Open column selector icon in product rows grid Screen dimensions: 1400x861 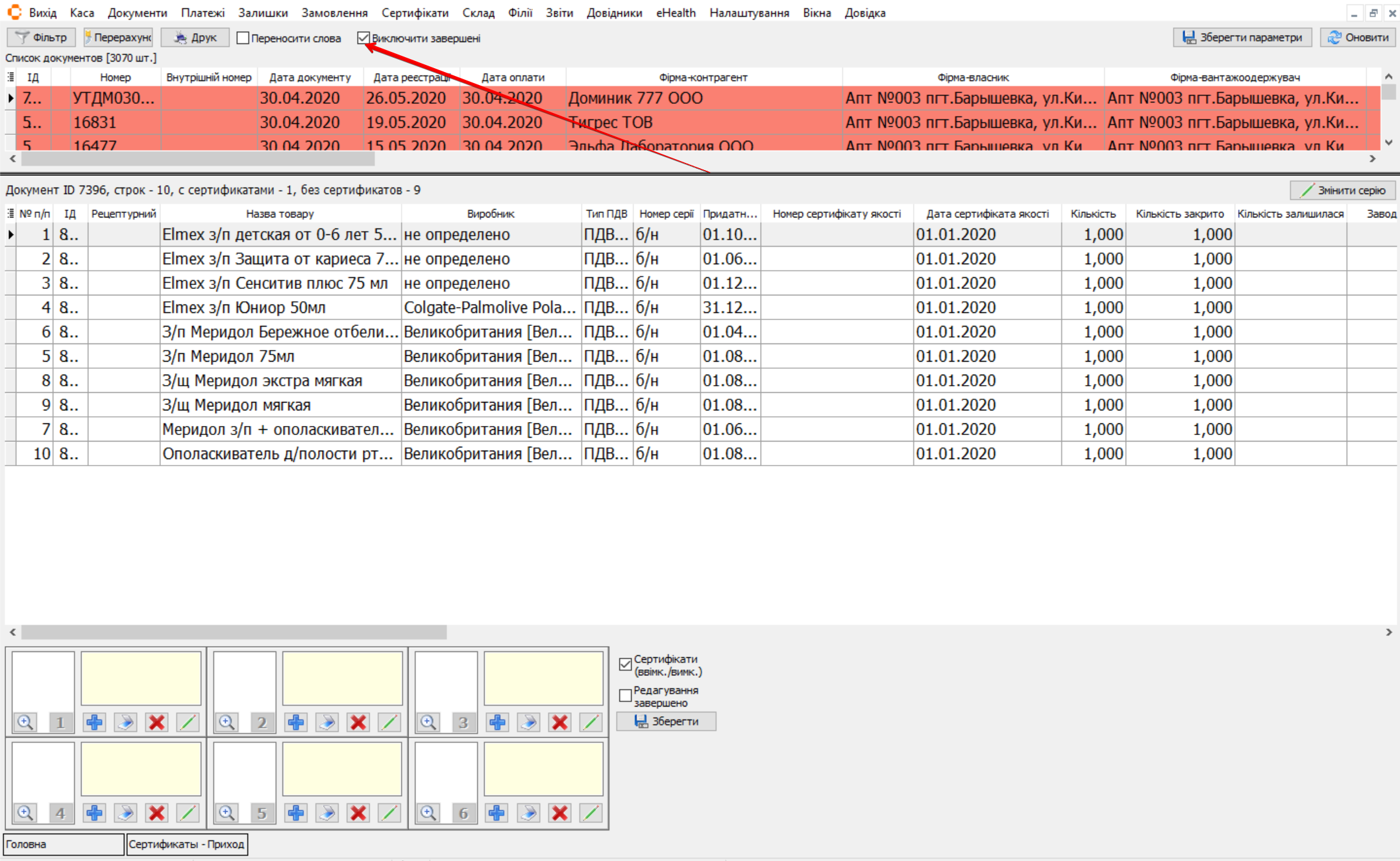point(10,214)
